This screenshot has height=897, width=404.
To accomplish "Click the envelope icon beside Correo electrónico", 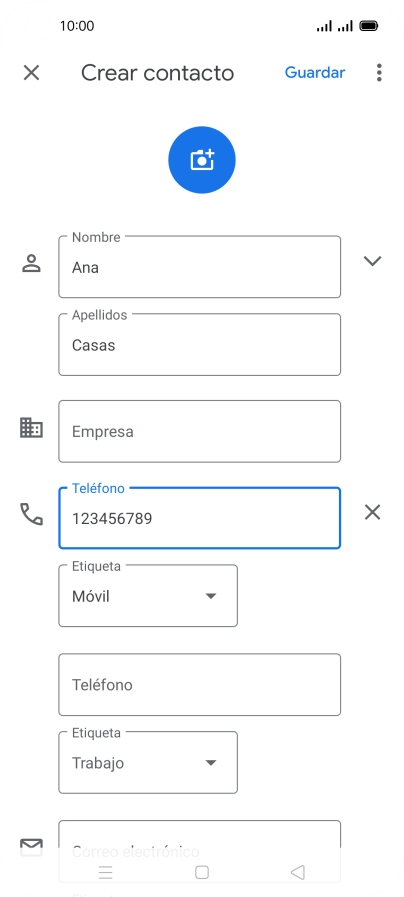I will click(31, 847).
